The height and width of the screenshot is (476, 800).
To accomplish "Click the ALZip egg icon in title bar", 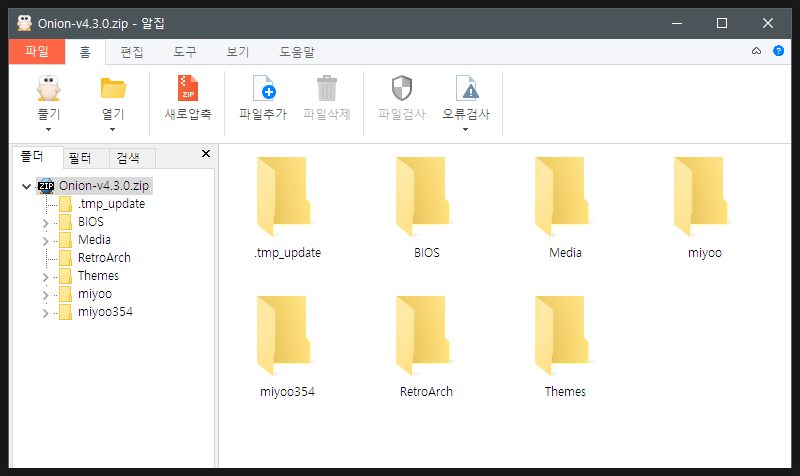I will click(24, 23).
